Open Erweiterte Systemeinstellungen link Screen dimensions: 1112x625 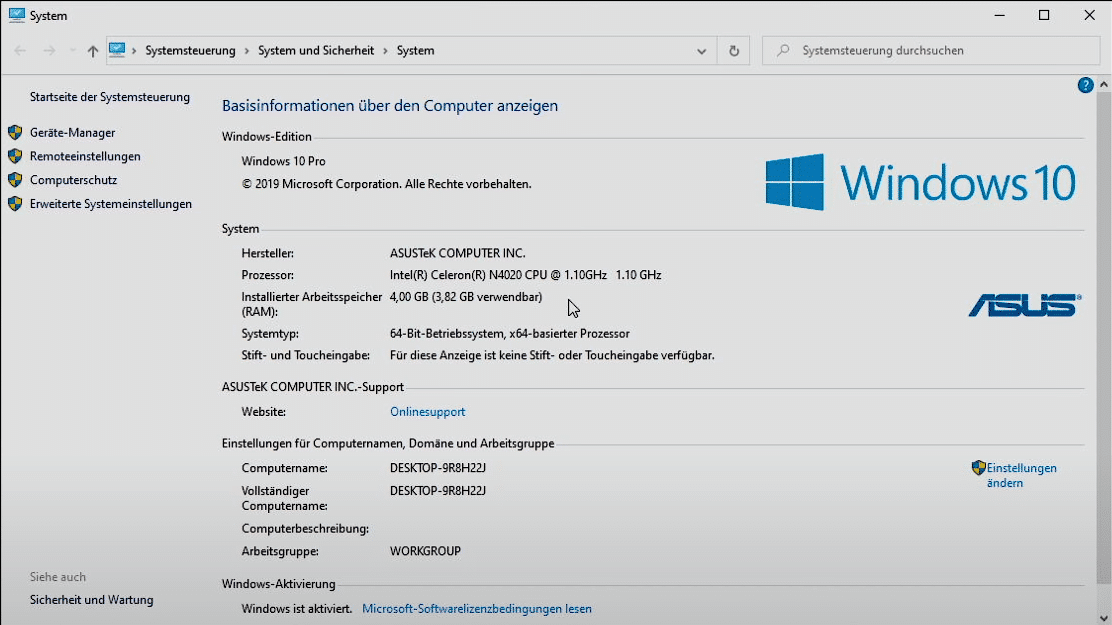(111, 204)
